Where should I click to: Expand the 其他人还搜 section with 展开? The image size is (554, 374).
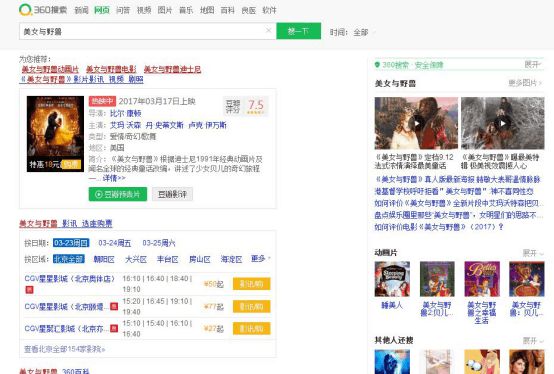[533, 340]
